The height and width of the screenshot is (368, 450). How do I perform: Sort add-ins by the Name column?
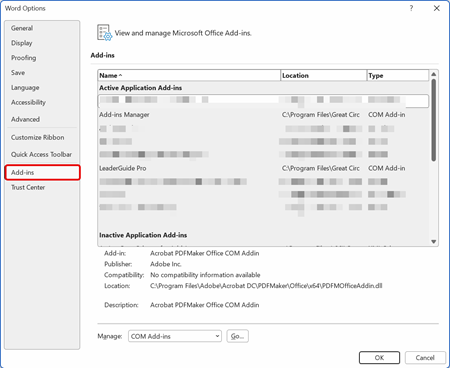point(189,76)
